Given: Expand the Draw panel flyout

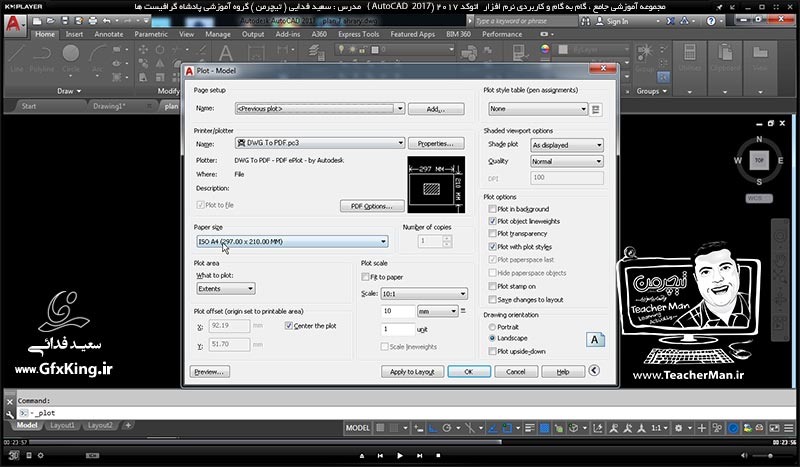Looking at the screenshot, I should pos(69,91).
